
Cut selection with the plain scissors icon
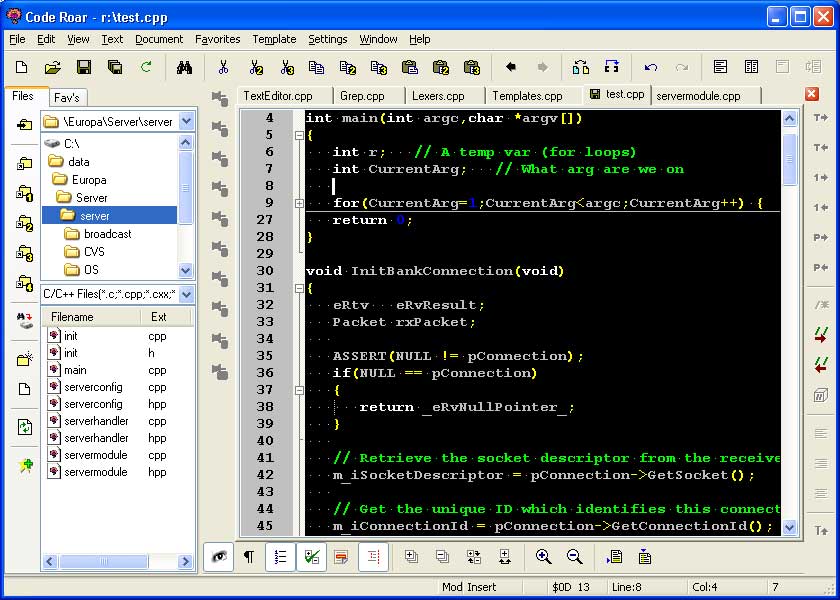coord(223,67)
